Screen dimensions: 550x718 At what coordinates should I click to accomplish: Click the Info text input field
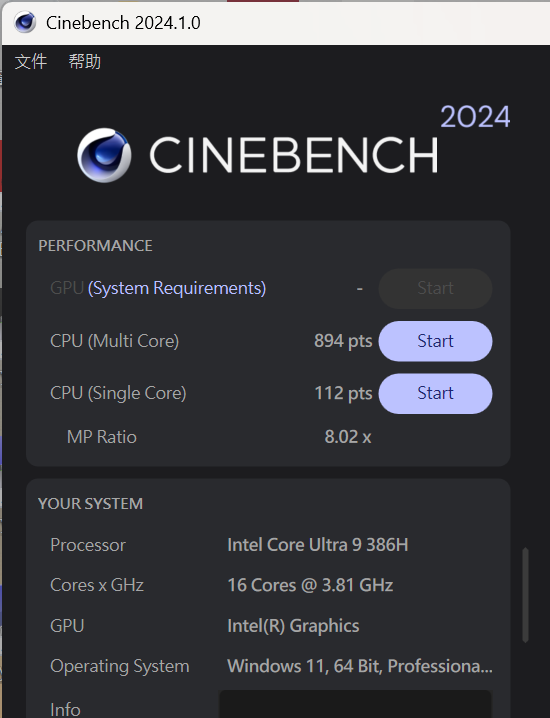point(355,704)
